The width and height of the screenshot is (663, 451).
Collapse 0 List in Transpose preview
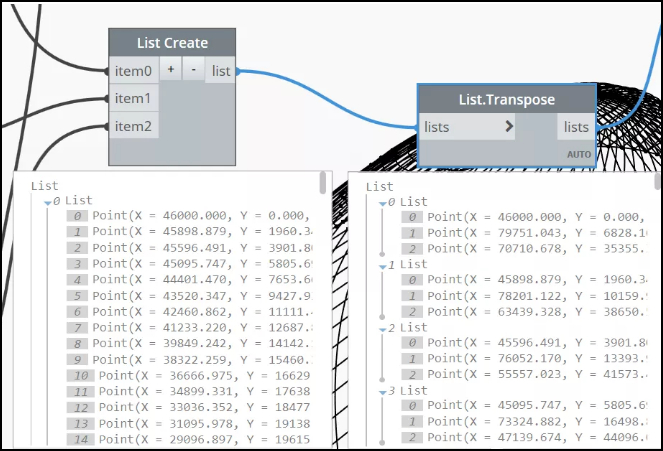coord(383,204)
